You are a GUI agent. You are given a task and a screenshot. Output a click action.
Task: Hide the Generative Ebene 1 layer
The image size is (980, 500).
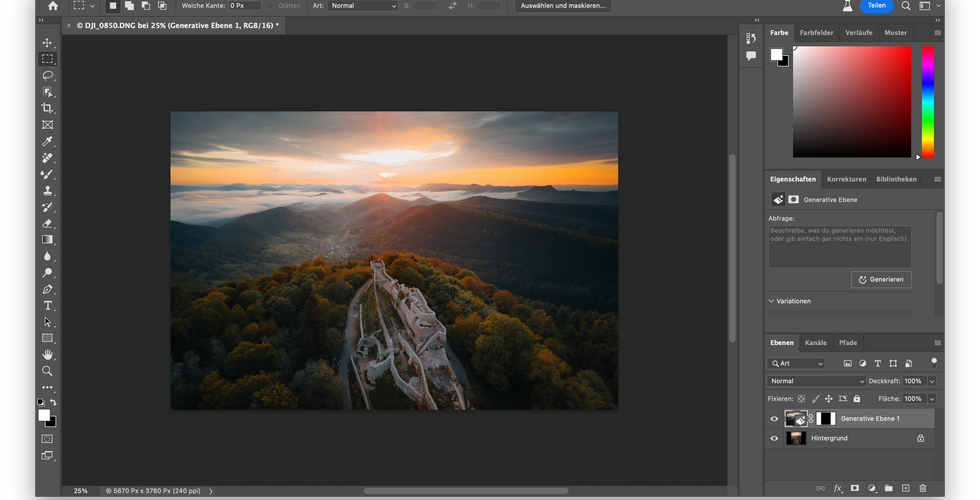[774, 419]
